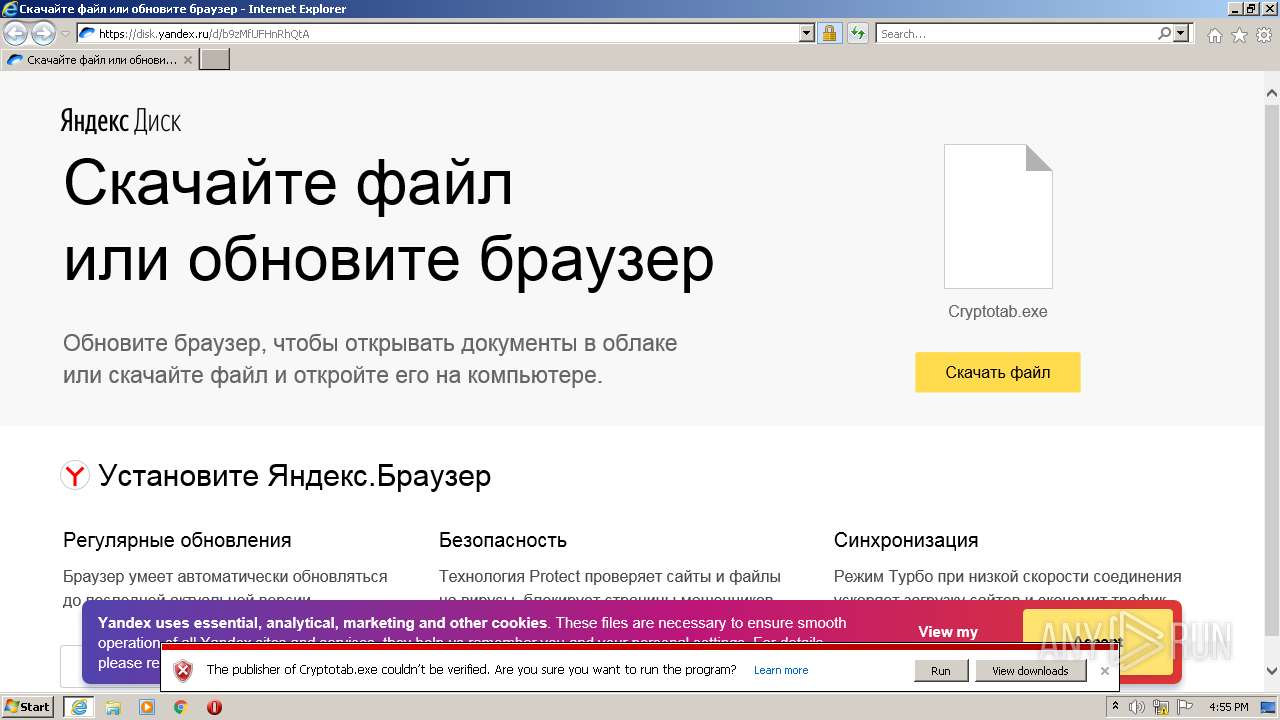The image size is (1280, 720).
Task: Click 'Безопасность' heading
Action: (x=503, y=540)
